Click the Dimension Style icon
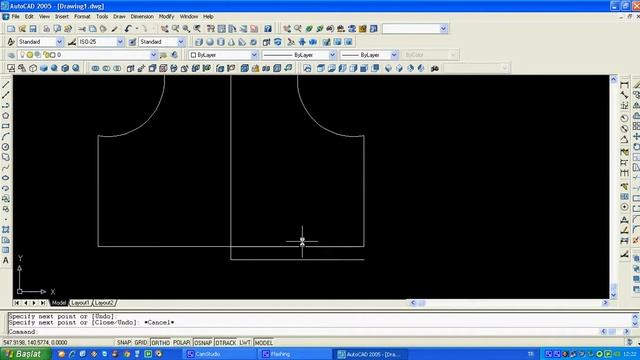The width and height of the screenshot is (640, 360). point(72,42)
